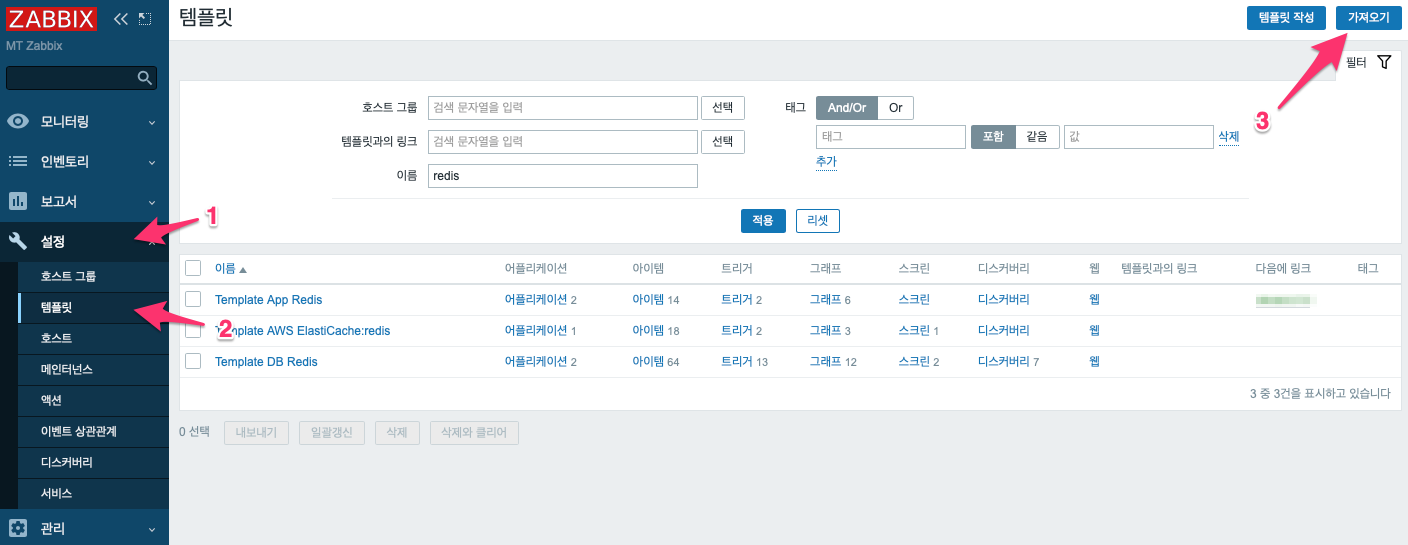
Task: Click the 모니터링 eye icon
Action: (18, 122)
